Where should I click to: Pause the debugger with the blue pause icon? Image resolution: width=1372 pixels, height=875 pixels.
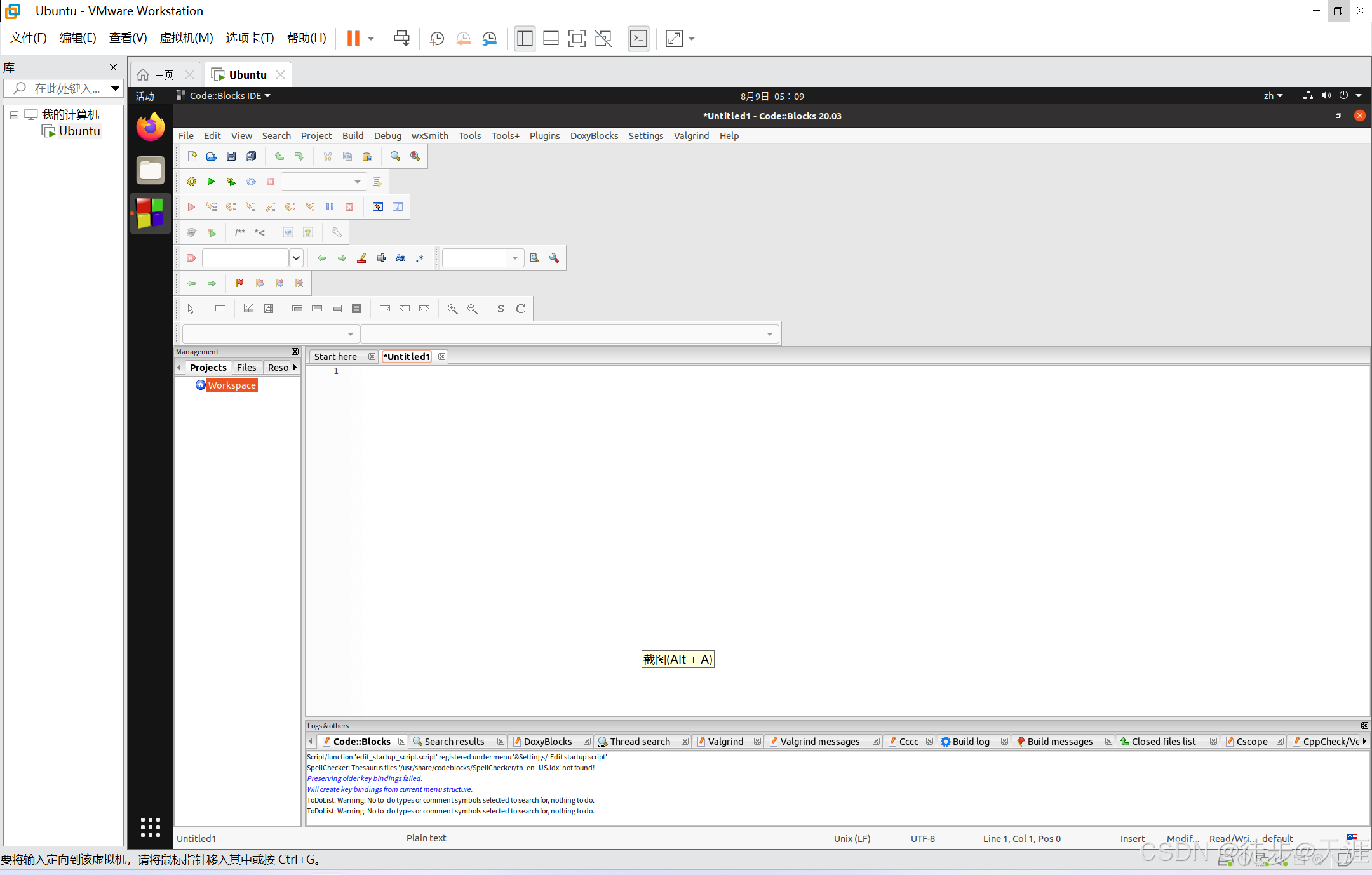point(330,207)
